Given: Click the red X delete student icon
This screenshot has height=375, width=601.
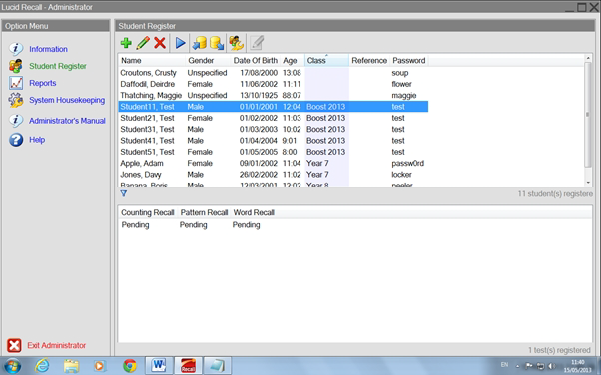Looking at the screenshot, I should pyautogui.click(x=160, y=43).
